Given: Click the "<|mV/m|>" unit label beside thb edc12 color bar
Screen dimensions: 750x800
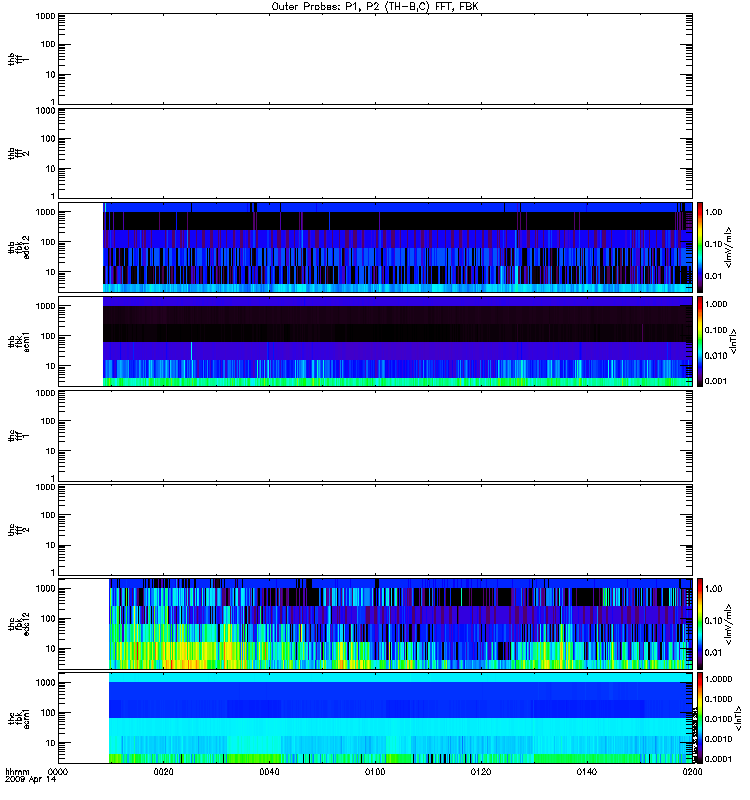Looking at the screenshot, I should (729, 247).
